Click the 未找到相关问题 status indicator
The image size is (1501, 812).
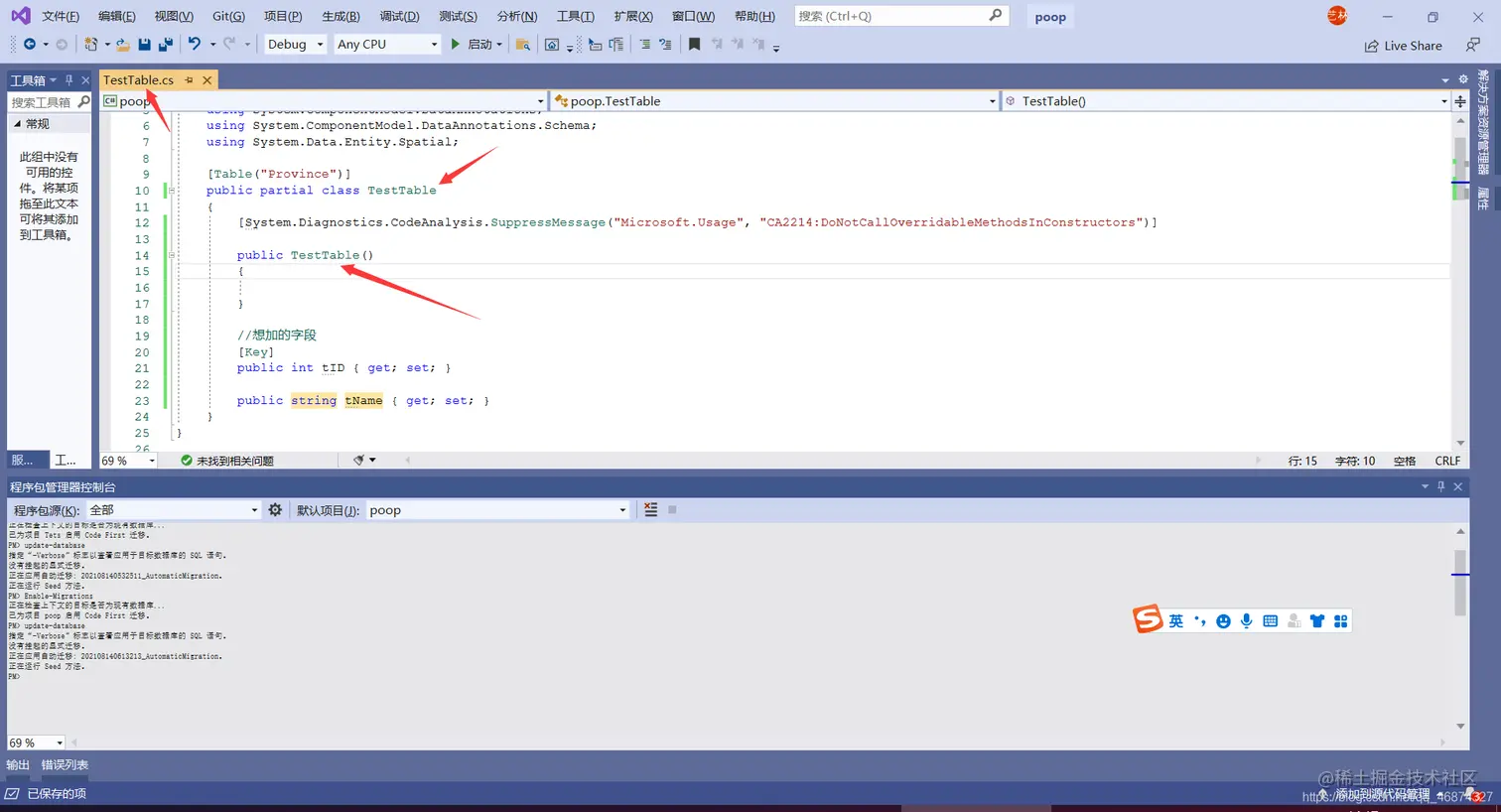(227, 461)
